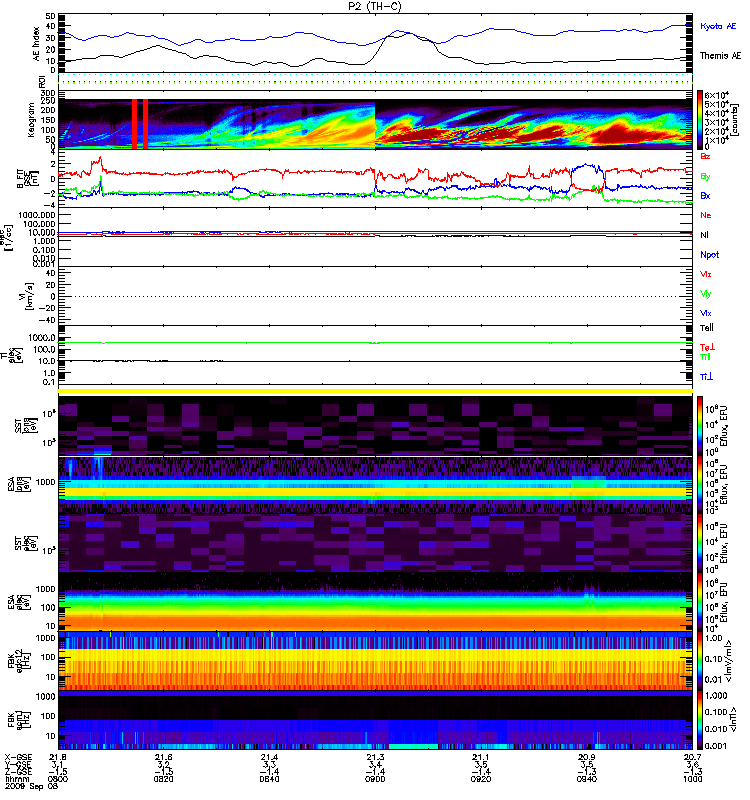
Task: Click the Keogram axis label
Action: coord(31,119)
